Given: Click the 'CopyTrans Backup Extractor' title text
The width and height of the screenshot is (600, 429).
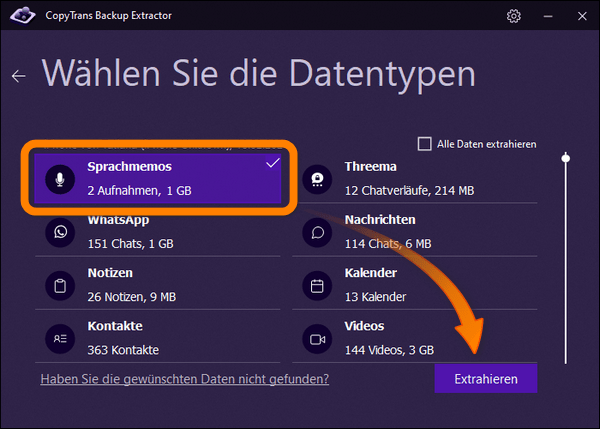Looking at the screenshot, I should pyautogui.click(x=109, y=16).
